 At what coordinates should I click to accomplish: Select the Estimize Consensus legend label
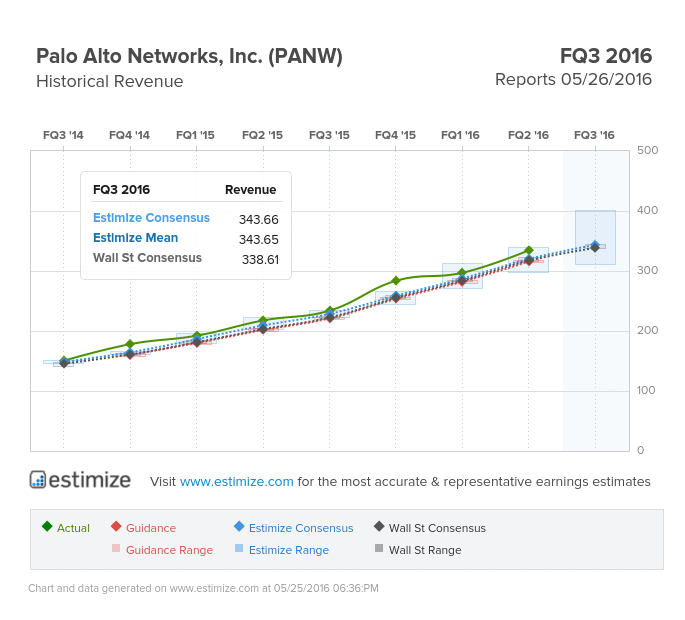point(301,528)
